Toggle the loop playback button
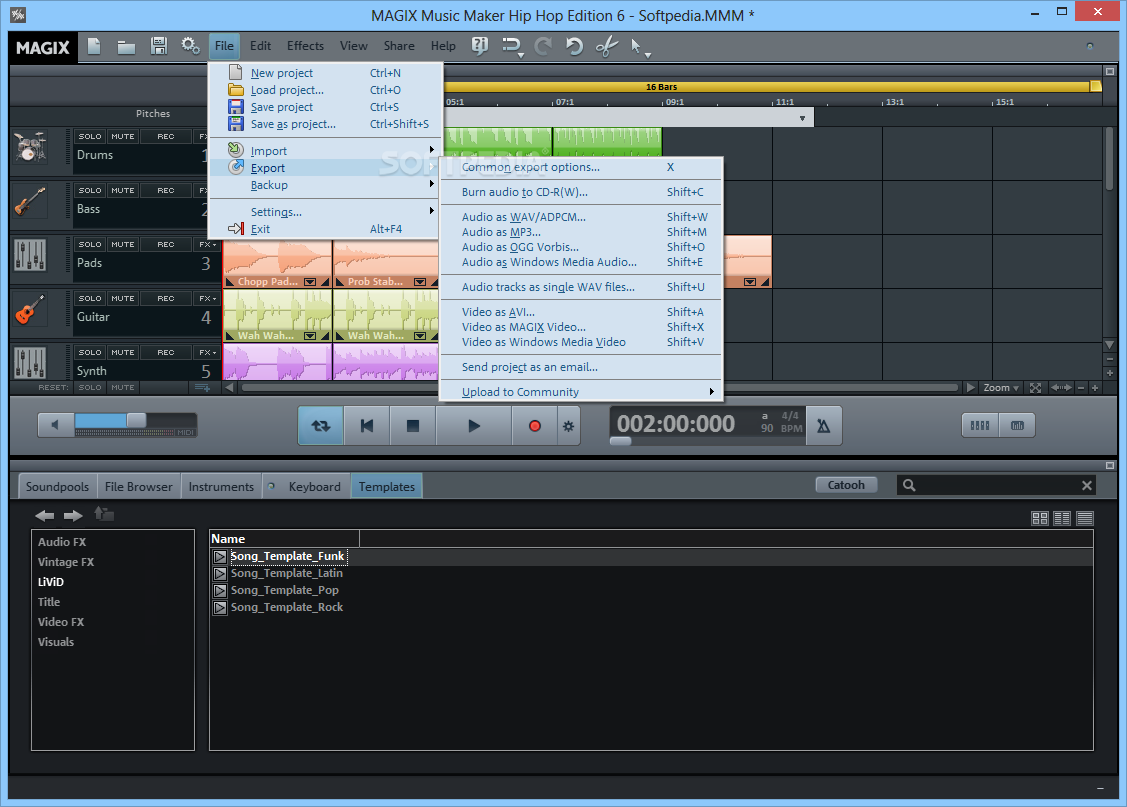The image size is (1127, 807). 321,425
